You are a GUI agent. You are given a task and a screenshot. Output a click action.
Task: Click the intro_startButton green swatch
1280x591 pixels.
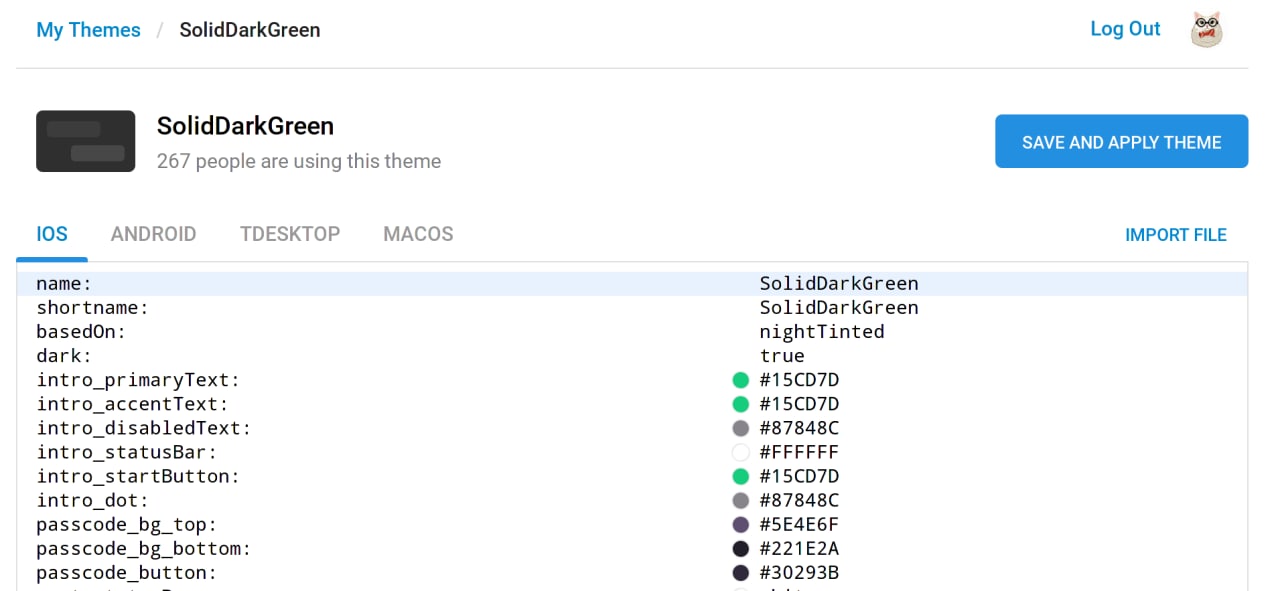741,476
